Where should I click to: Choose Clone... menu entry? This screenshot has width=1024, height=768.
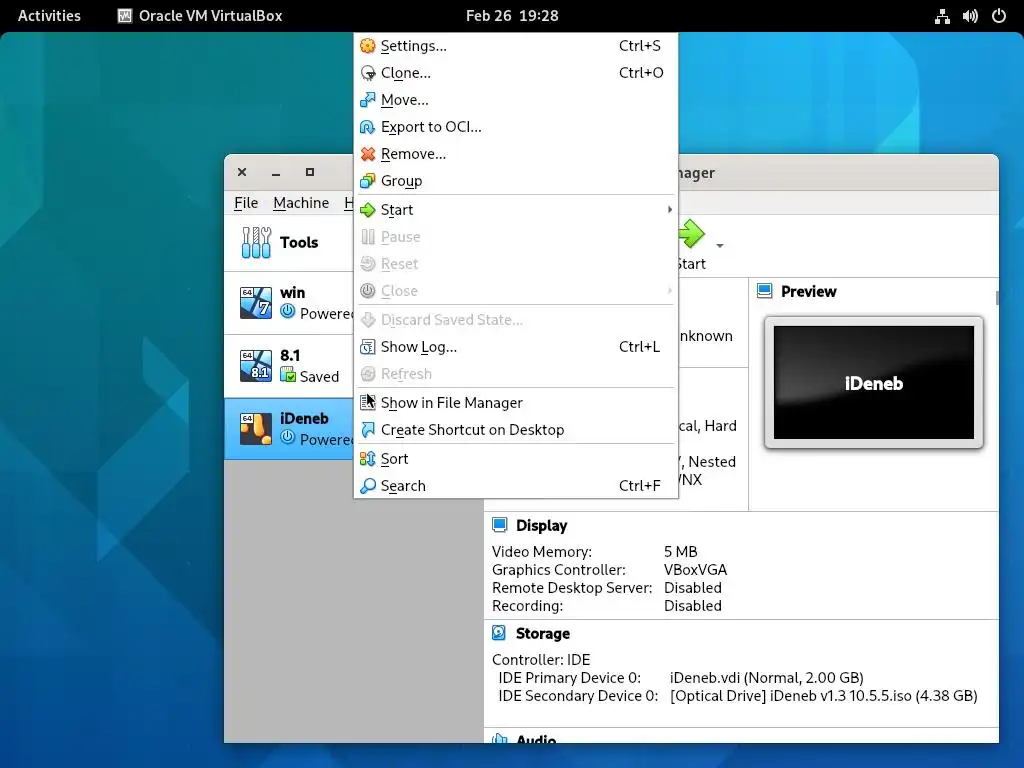516,72
